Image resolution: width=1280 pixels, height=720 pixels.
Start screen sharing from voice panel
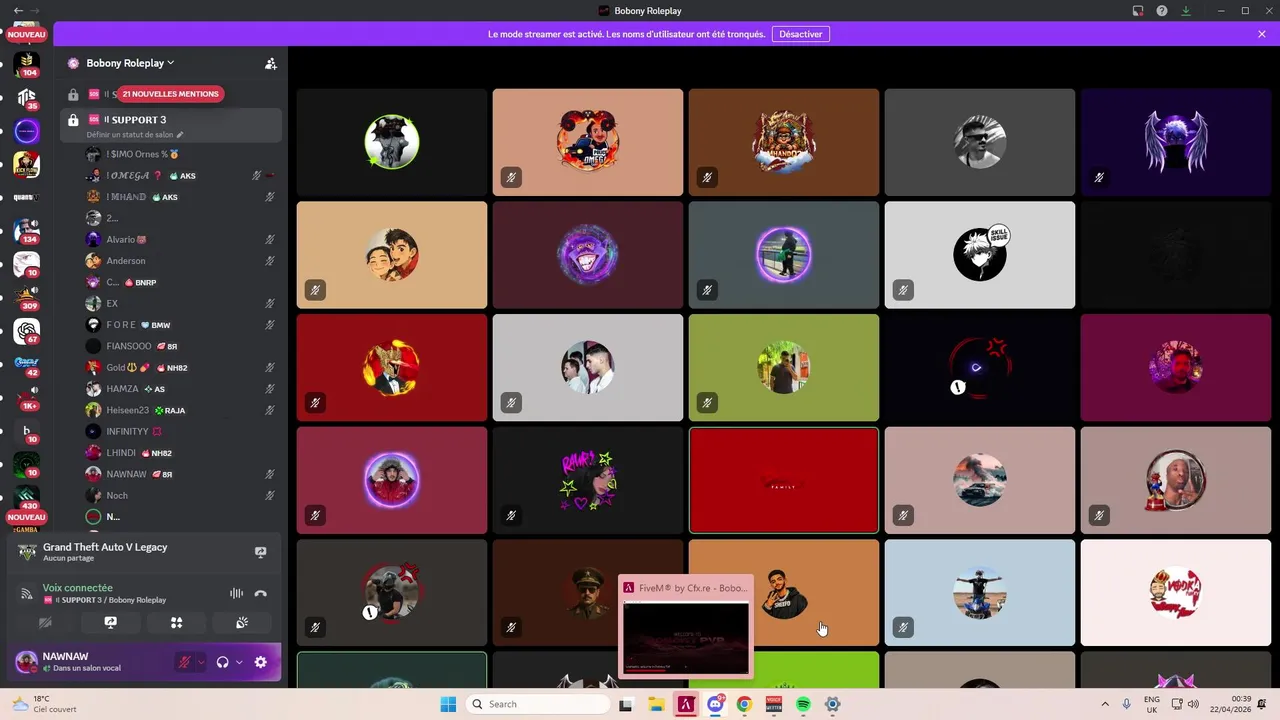(x=111, y=622)
